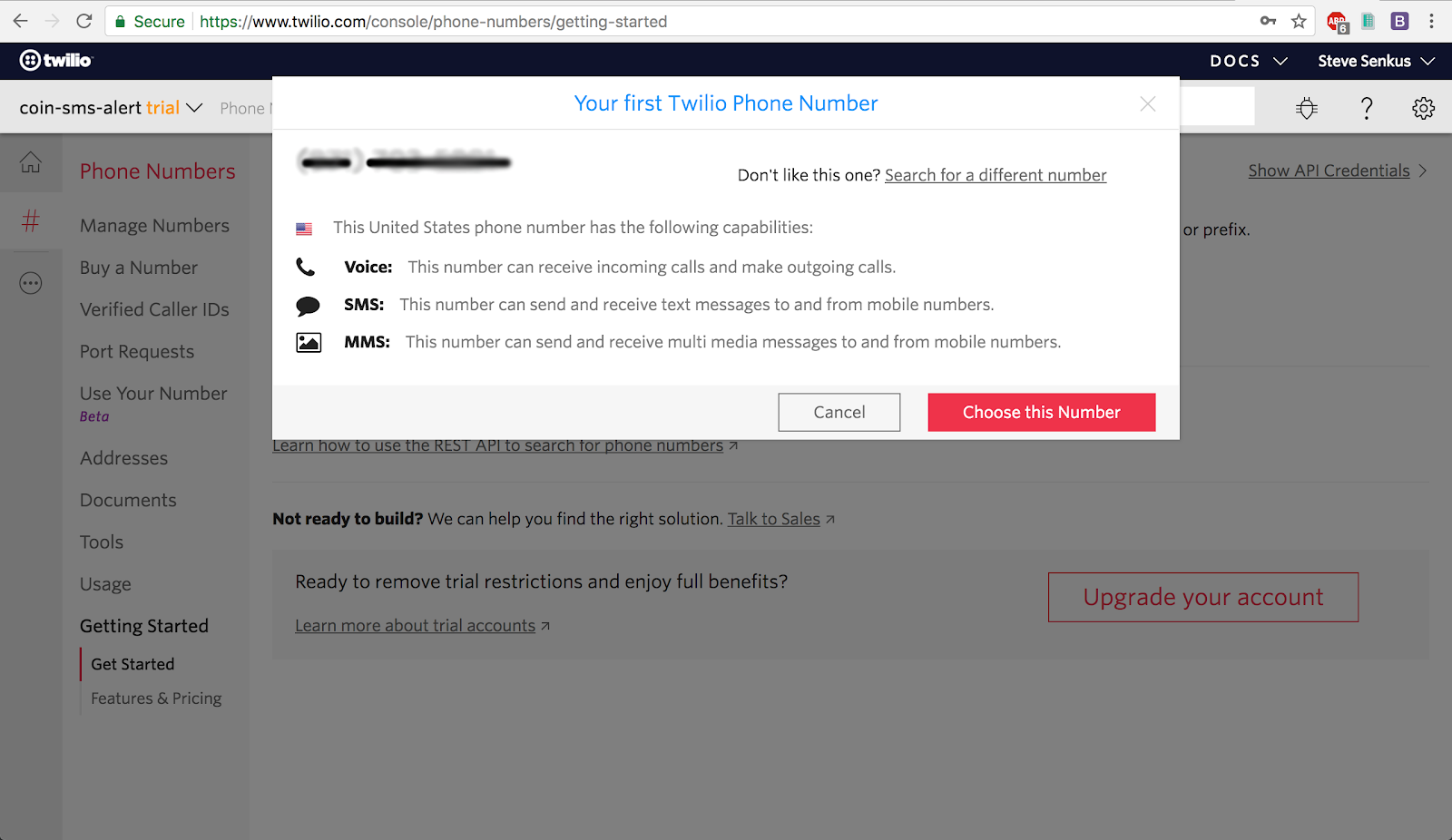Open the console settings gear icon
Viewport: 1452px width, 840px height.
[x=1423, y=108]
